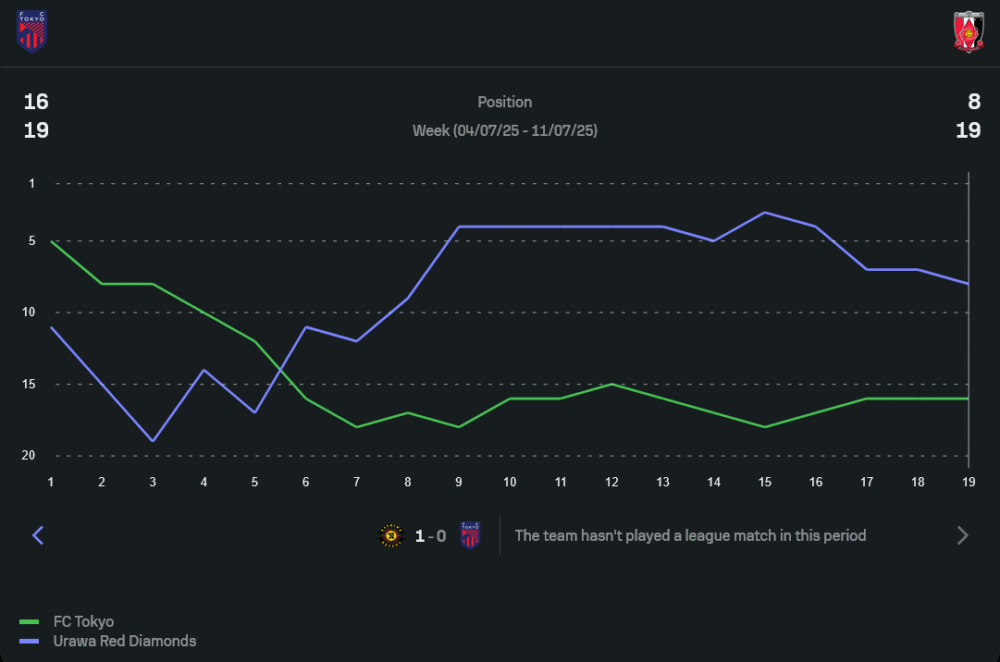Toggle FC Tokyo green legend line
The image size is (1000, 662).
29,622
